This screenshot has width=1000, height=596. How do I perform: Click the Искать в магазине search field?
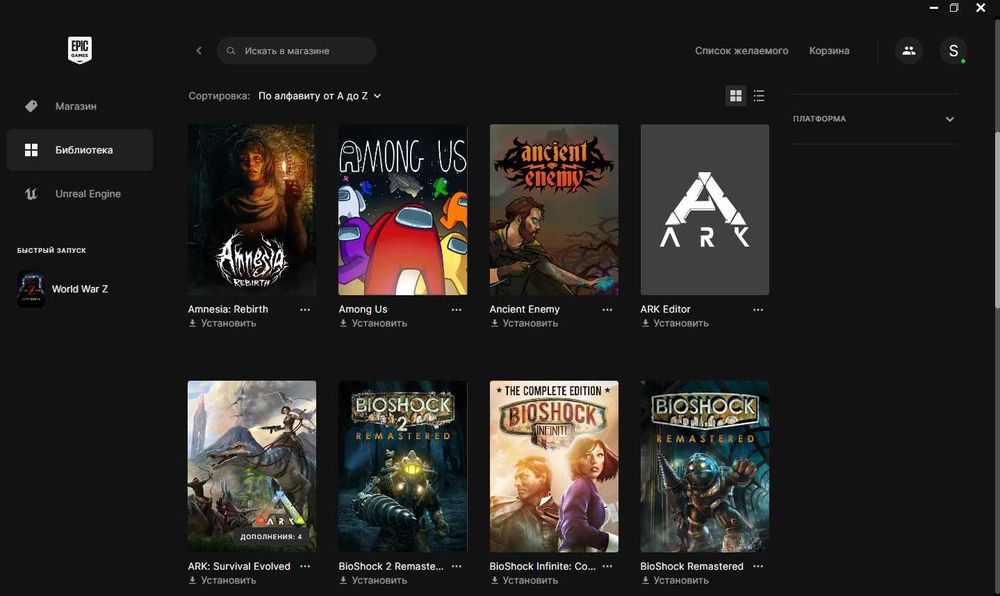(297, 50)
